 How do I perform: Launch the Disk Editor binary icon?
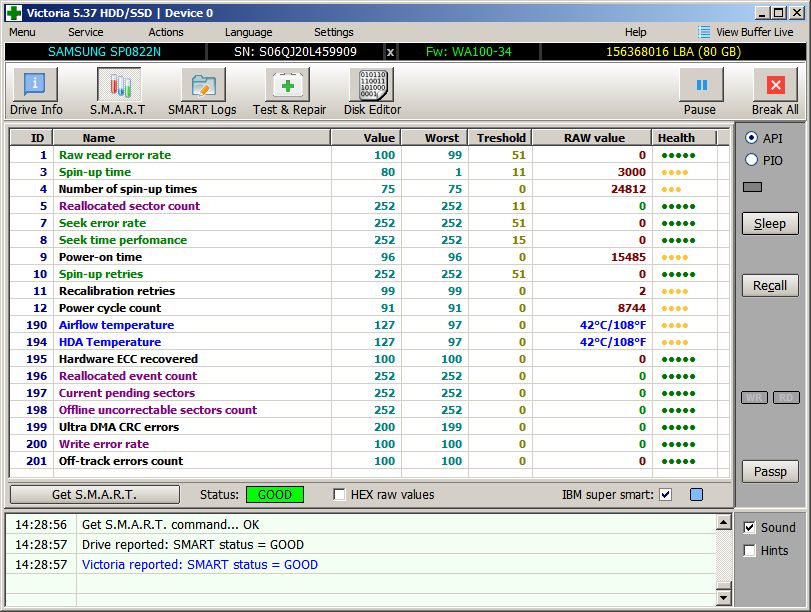coord(372,85)
